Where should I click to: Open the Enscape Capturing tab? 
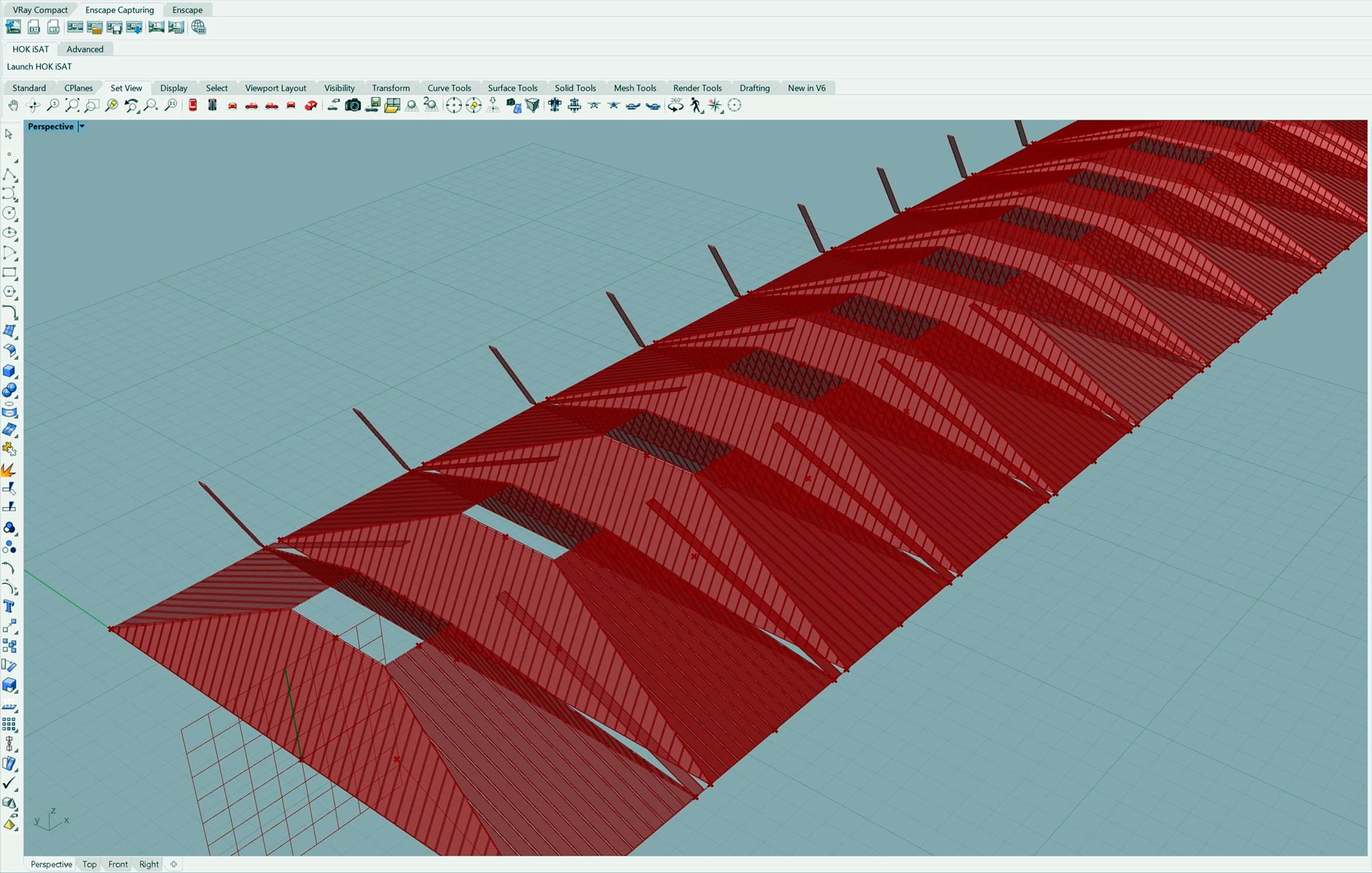[x=119, y=10]
